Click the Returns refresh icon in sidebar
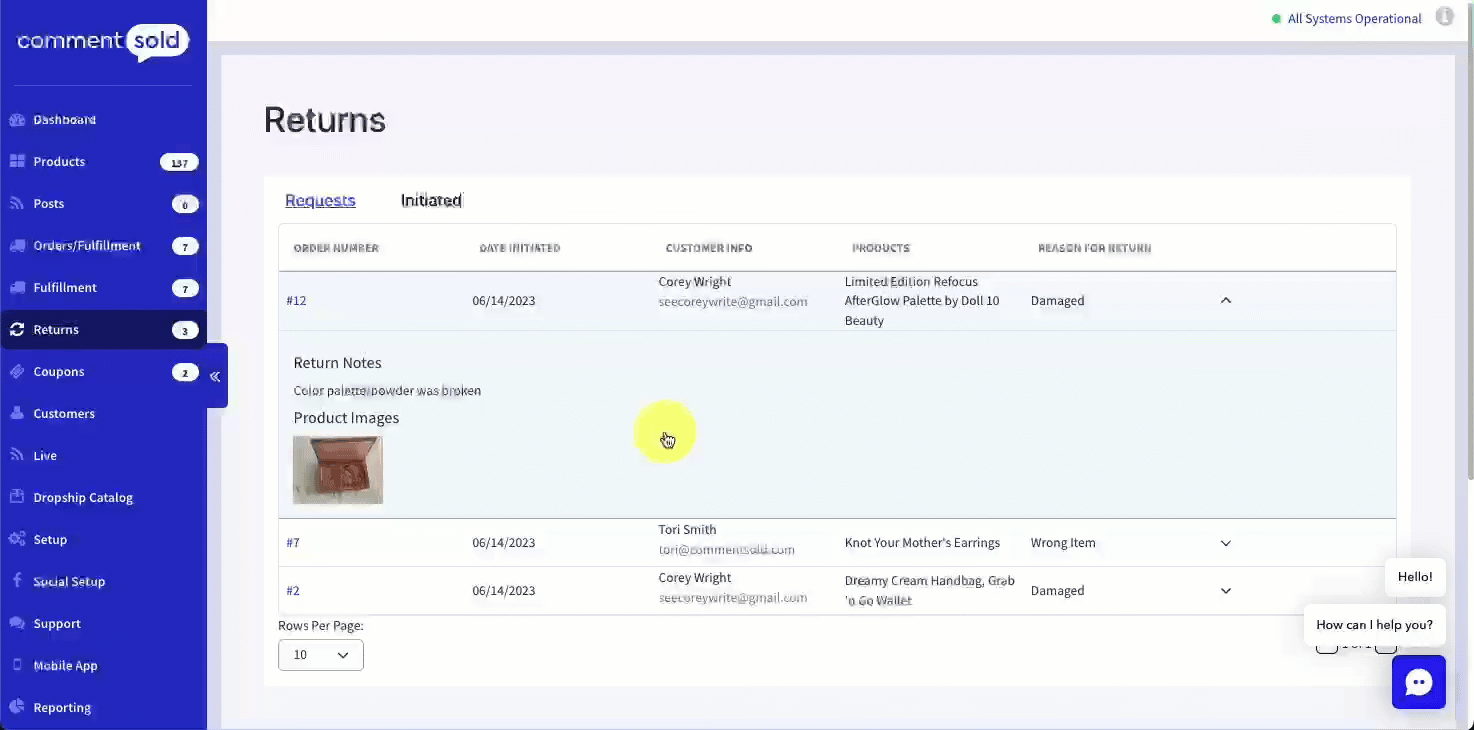Viewport: 1474px width, 730px height. (17, 330)
